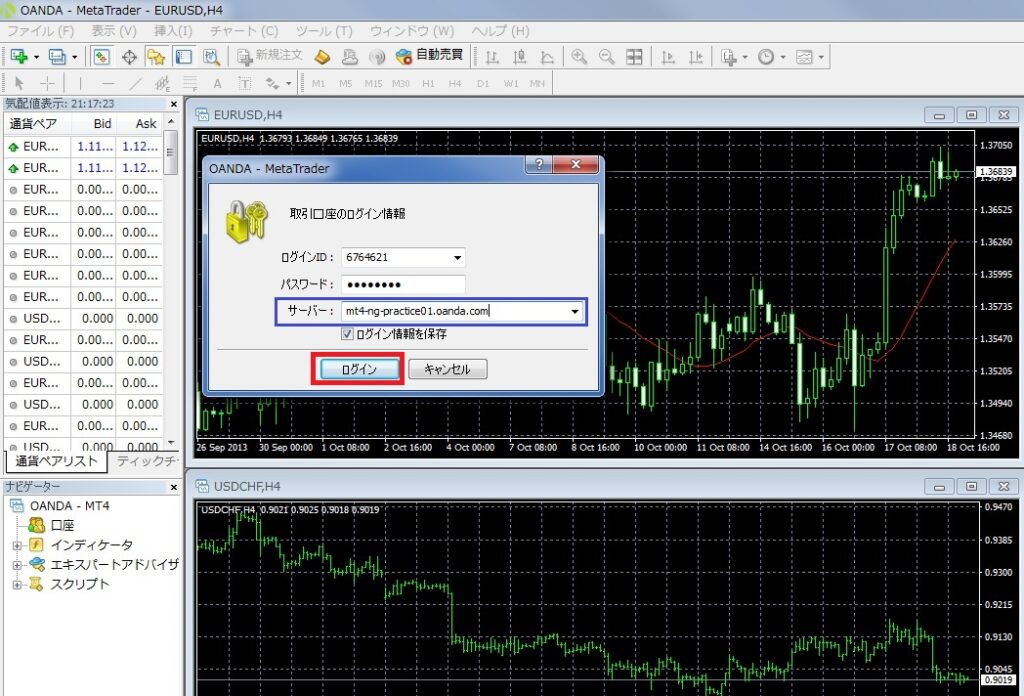The width and height of the screenshot is (1024, 696).
Task: Select the Bar Chart icon
Action: [x=492, y=57]
